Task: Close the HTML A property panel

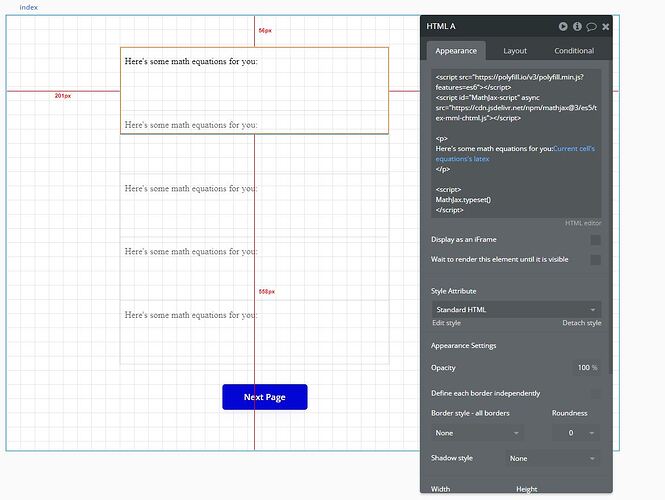Action: pyautogui.click(x=606, y=27)
